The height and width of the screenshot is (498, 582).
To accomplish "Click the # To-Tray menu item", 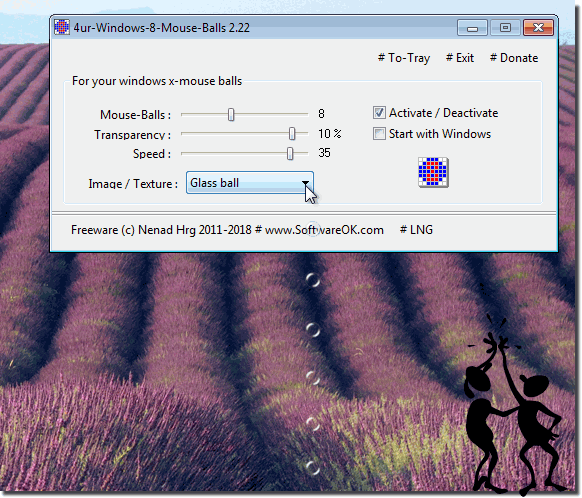I will 404,58.
